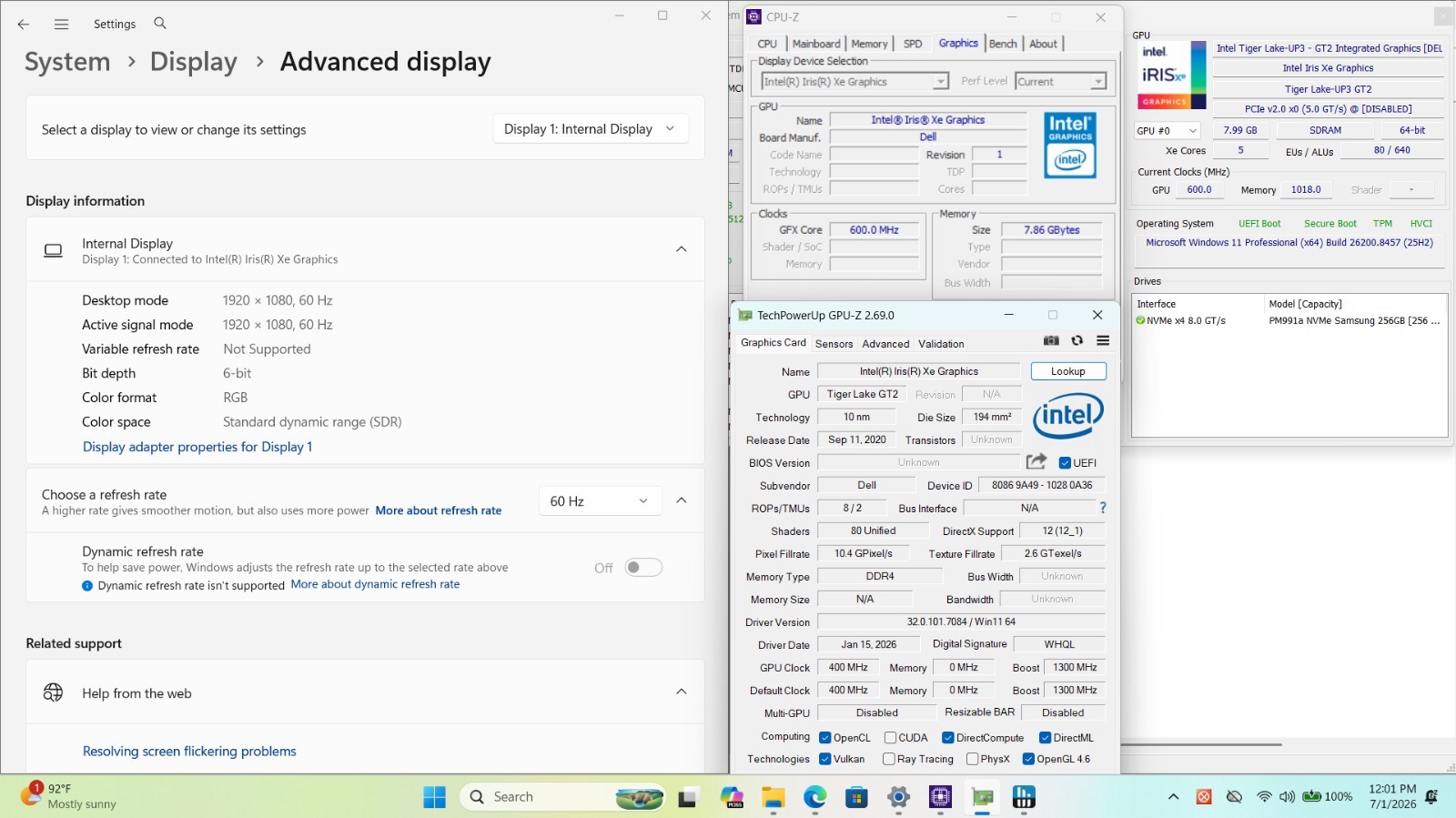Open Display adapter properties for Display 1
This screenshot has height=818, width=1456.
point(197,447)
